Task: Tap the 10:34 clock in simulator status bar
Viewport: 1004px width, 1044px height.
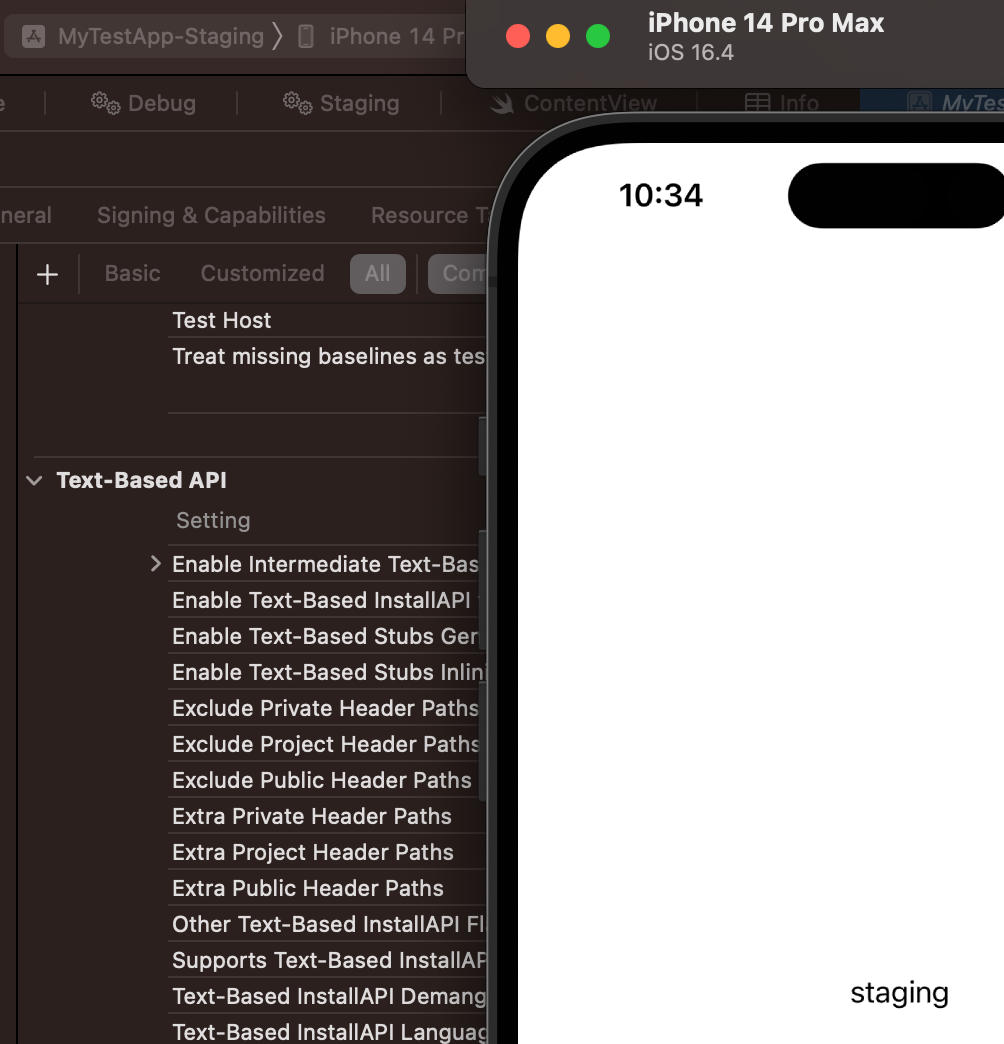Action: (x=660, y=196)
